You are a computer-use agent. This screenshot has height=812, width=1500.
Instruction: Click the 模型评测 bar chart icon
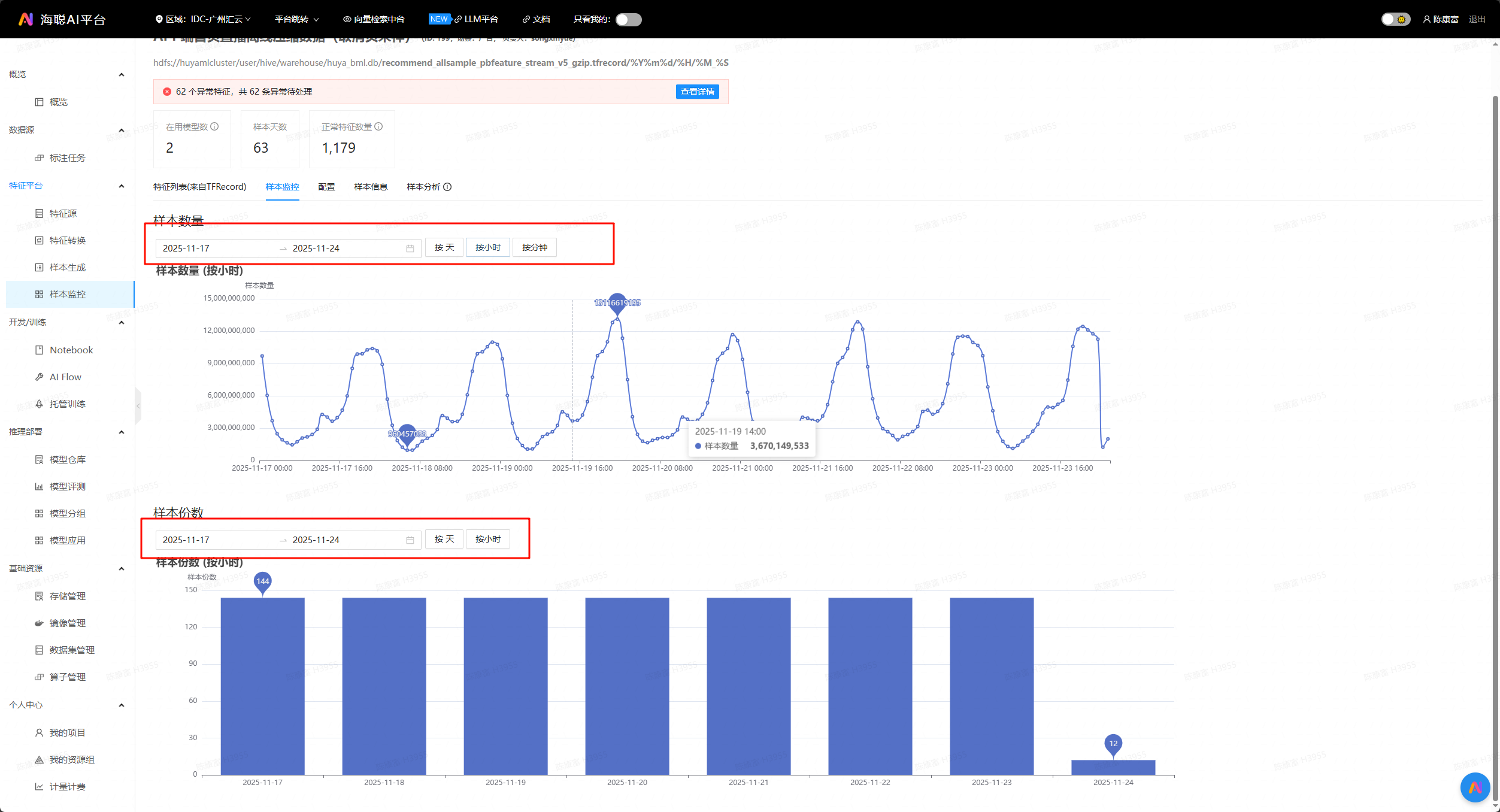pyautogui.click(x=39, y=486)
